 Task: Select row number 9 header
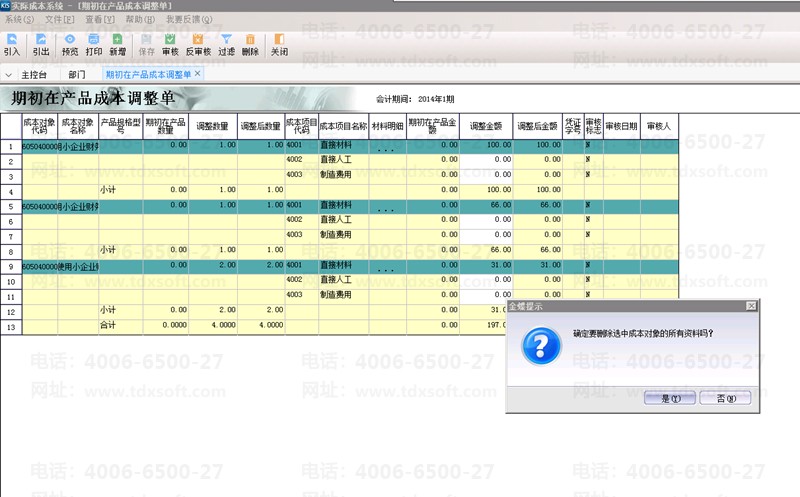pos(11,267)
